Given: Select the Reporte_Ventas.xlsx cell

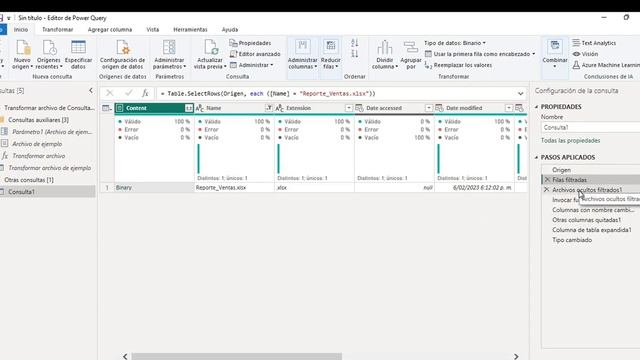Looking at the screenshot, I should (x=234, y=187).
